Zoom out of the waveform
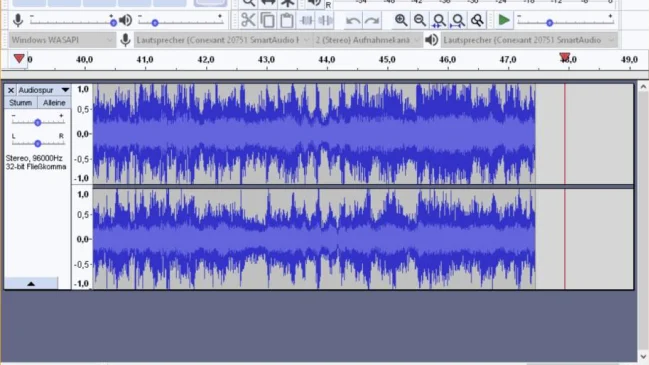The image size is (649, 365). 420,20
